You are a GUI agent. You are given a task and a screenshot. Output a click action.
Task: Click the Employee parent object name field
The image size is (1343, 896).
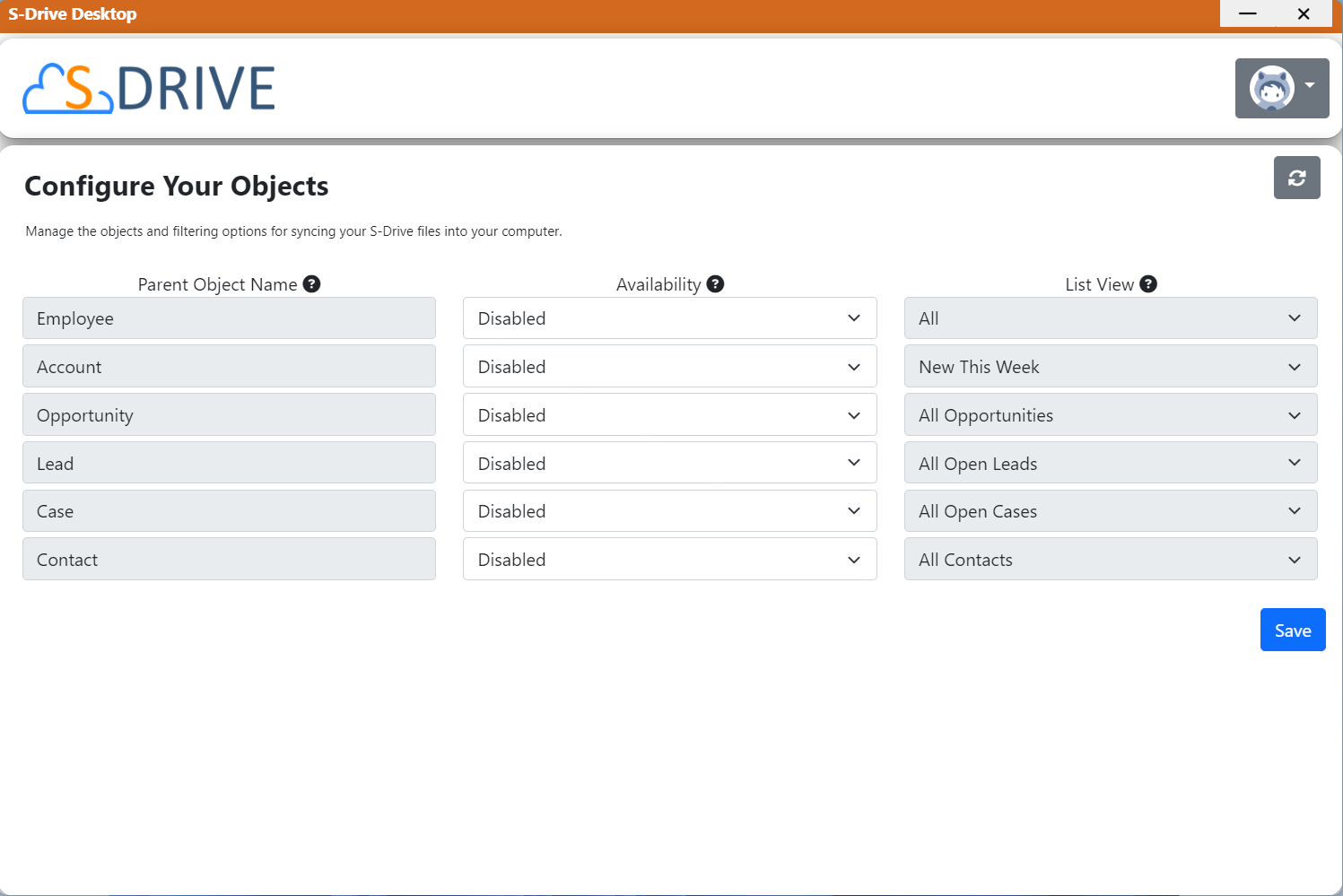click(229, 318)
